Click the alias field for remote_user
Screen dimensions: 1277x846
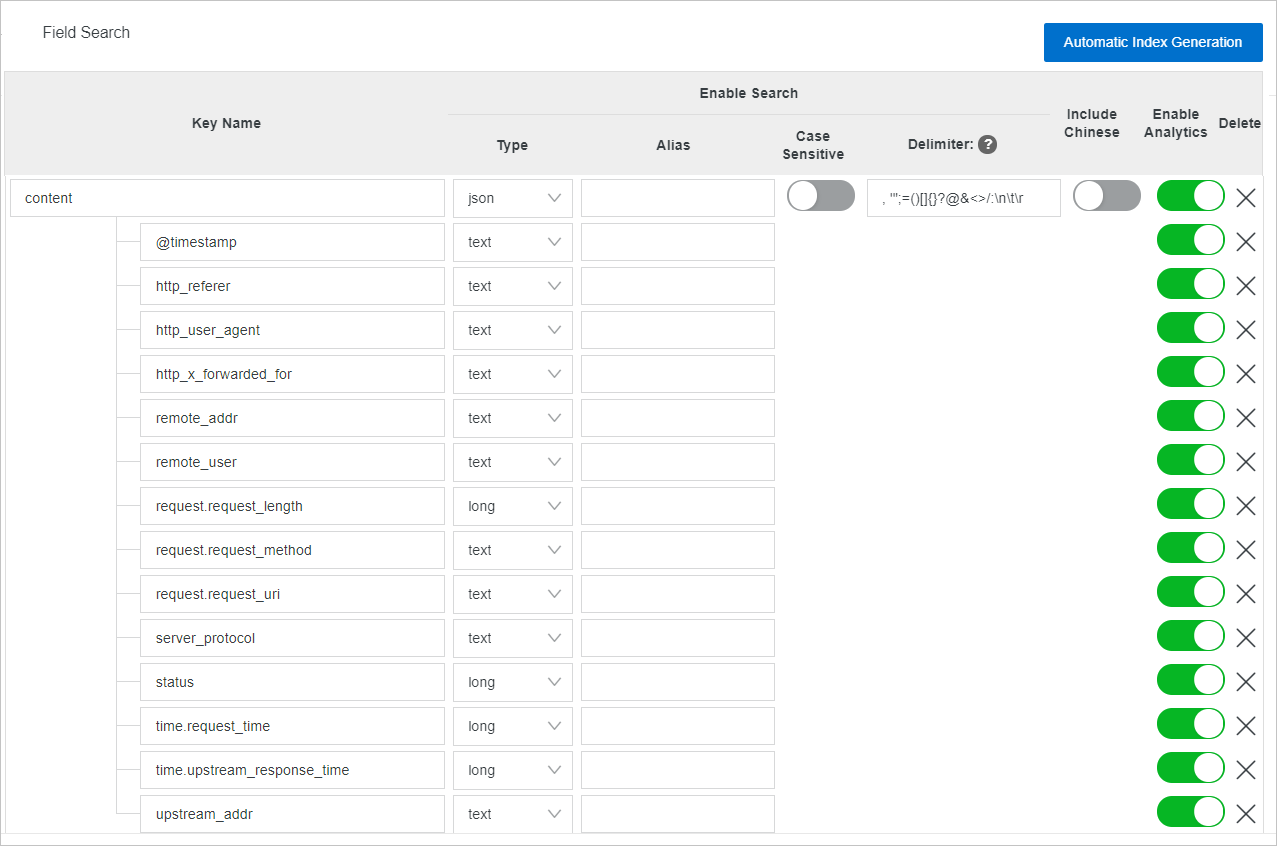(x=678, y=462)
